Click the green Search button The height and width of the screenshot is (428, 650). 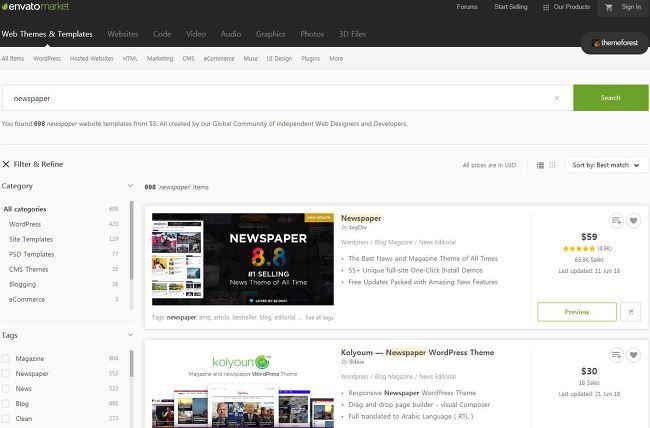[x=611, y=98]
